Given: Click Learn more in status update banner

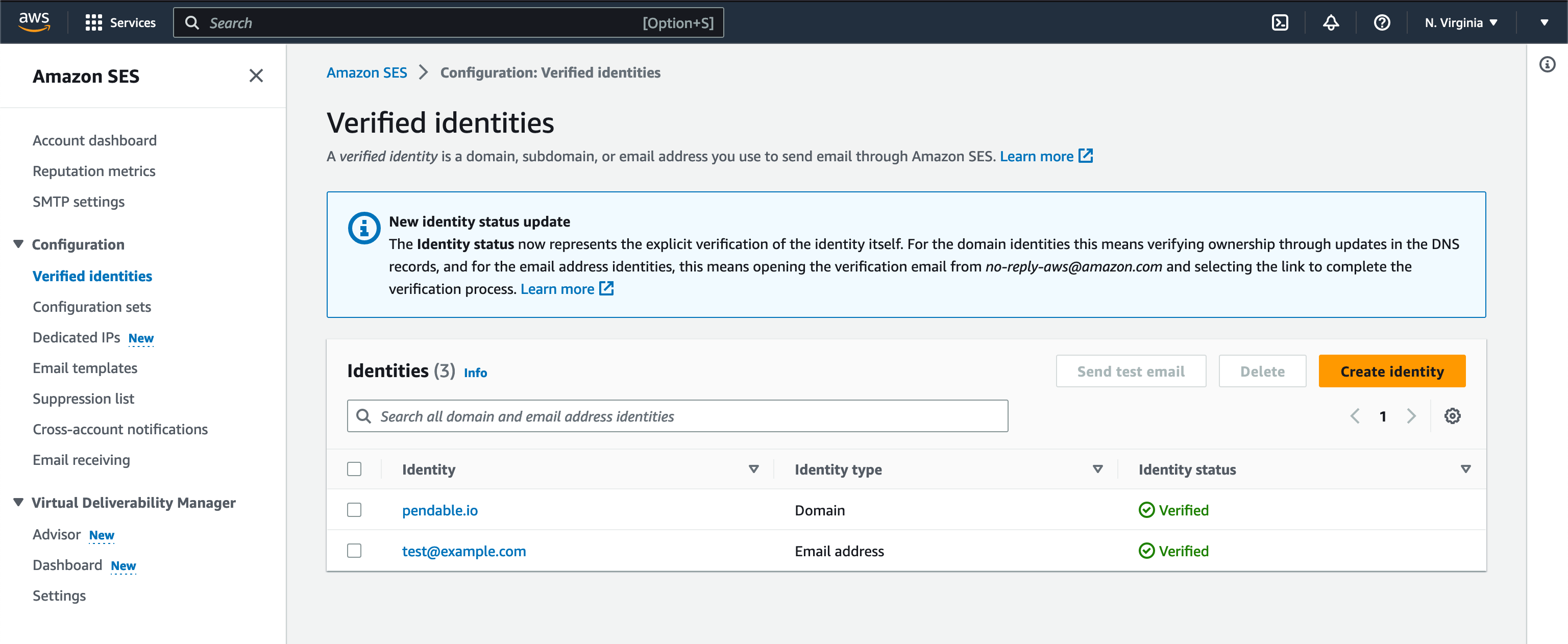Looking at the screenshot, I should 557,288.
